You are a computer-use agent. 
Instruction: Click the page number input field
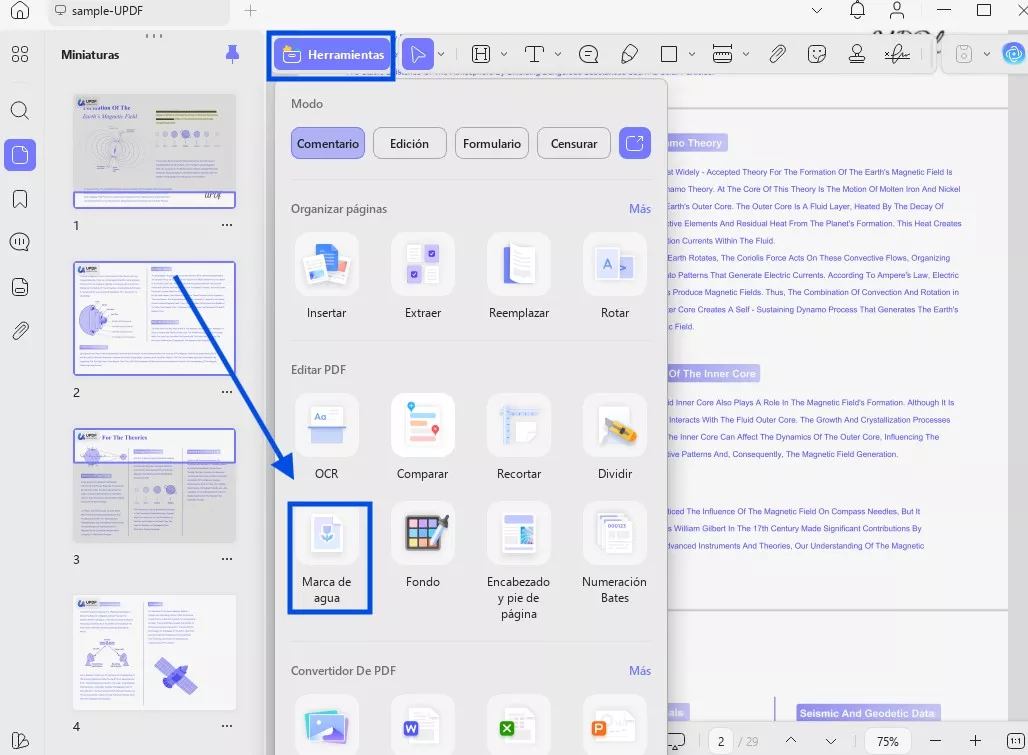[721, 741]
